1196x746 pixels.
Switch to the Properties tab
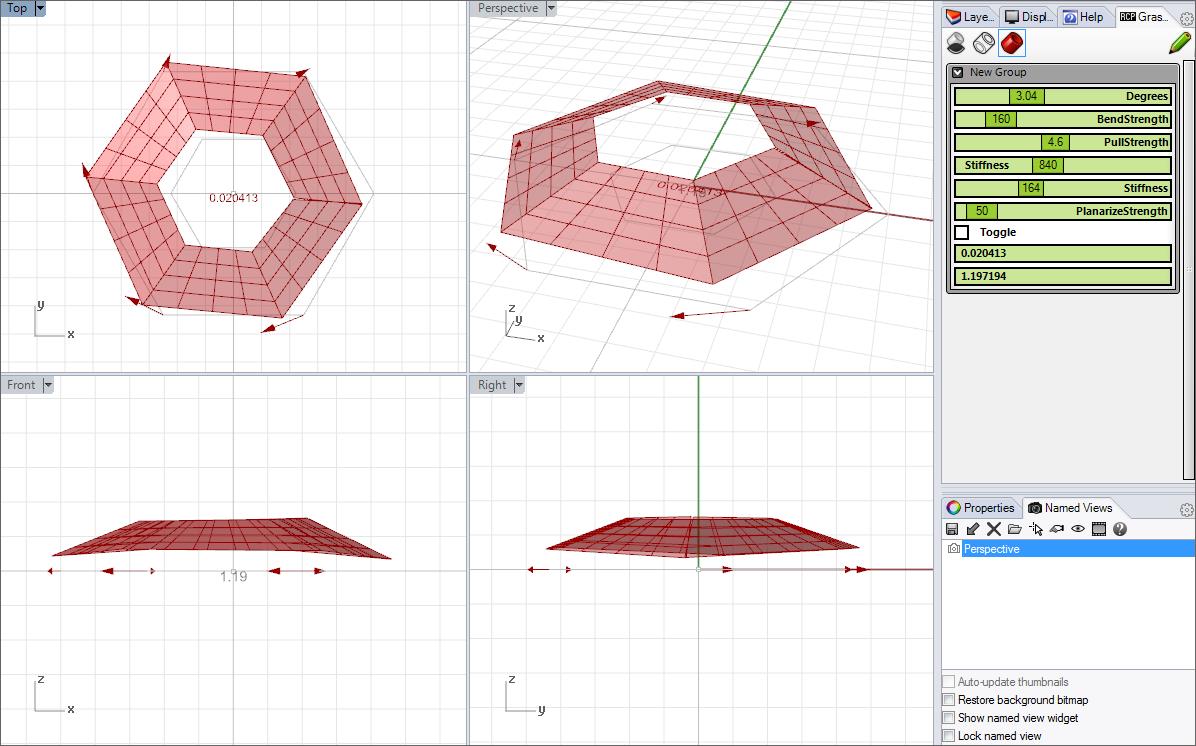coord(981,508)
